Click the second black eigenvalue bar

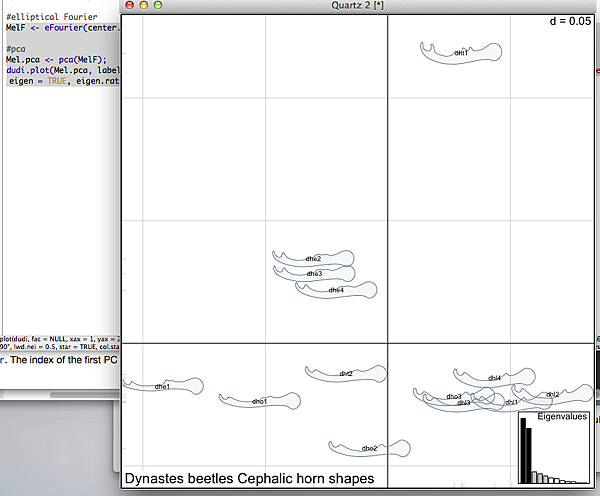click(x=529, y=455)
